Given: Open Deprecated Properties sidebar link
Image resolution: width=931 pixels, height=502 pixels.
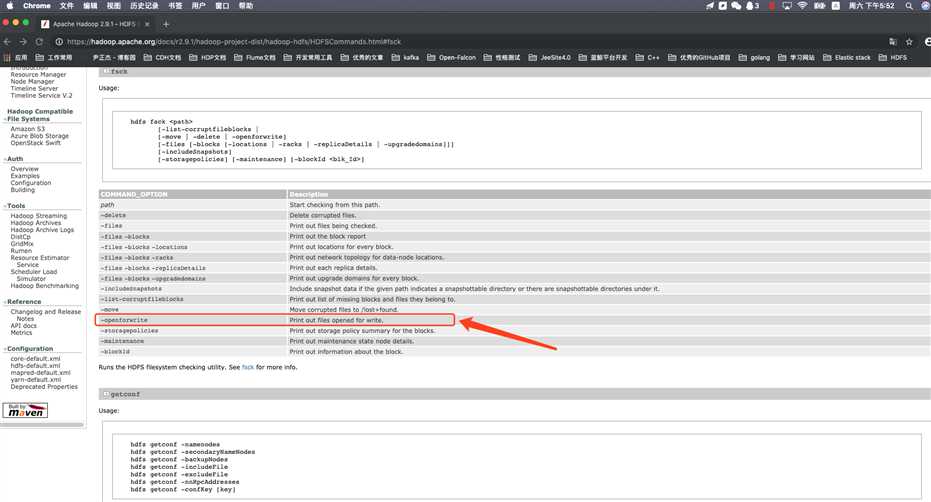Looking at the screenshot, I should point(44,387).
